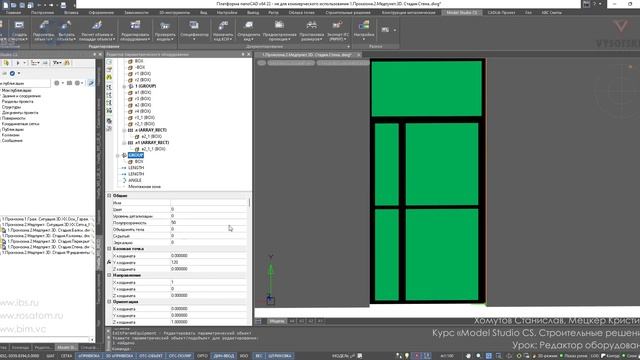The height and width of the screenshot is (360, 640).
Task: Toggle оПРИВЯЗКА object snap in status bar
Action: [89, 356]
